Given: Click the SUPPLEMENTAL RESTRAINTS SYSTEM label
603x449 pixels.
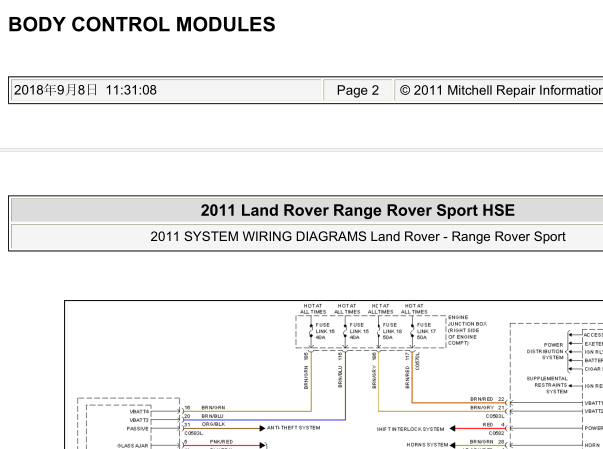Looking at the screenshot, I should [x=547, y=385].
